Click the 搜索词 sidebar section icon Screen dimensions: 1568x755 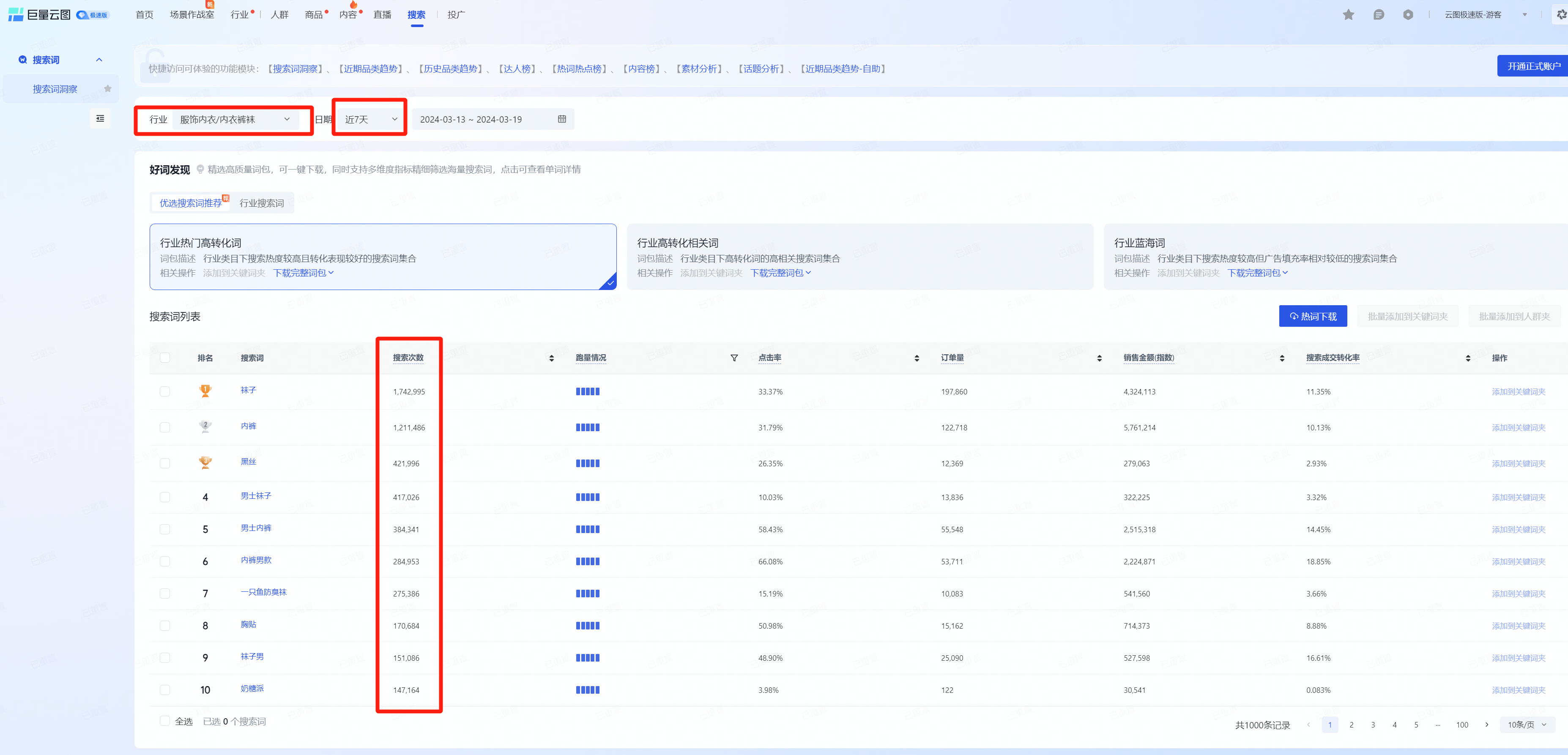point(22,60)
